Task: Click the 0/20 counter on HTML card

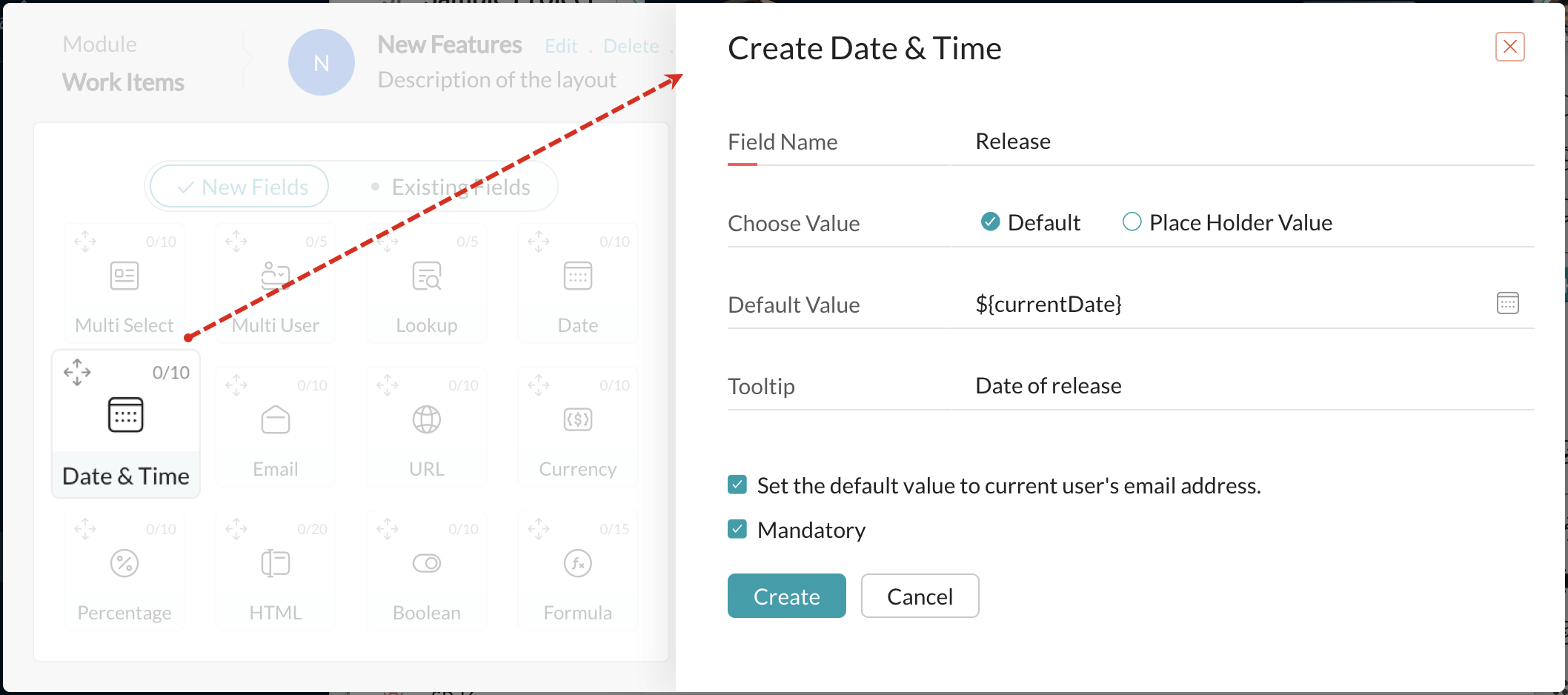Action: (312, 529)
